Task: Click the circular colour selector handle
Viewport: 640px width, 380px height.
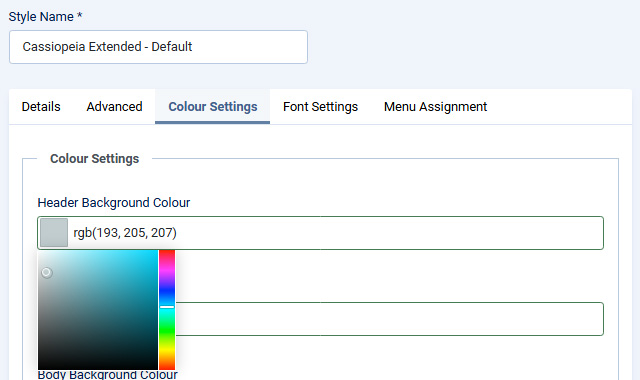Action: point(47,273)
